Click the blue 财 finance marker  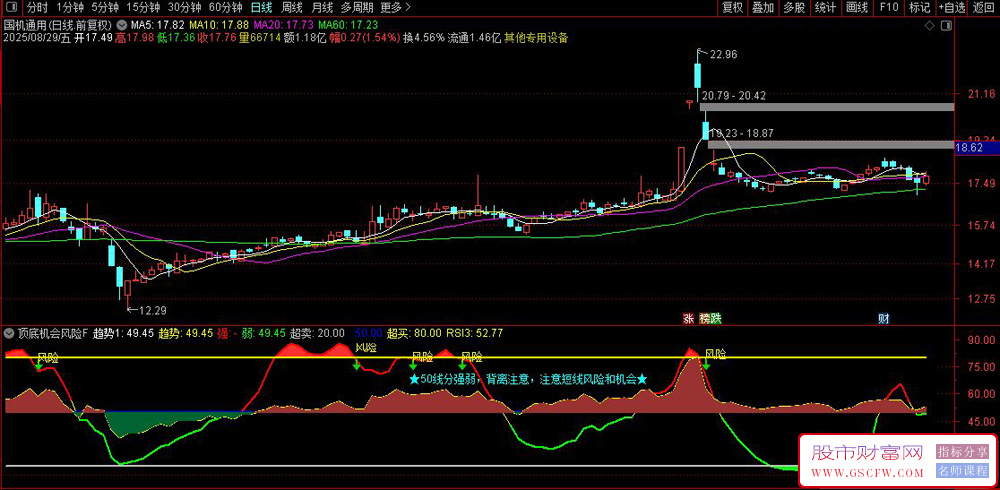(x=884, y=318)
